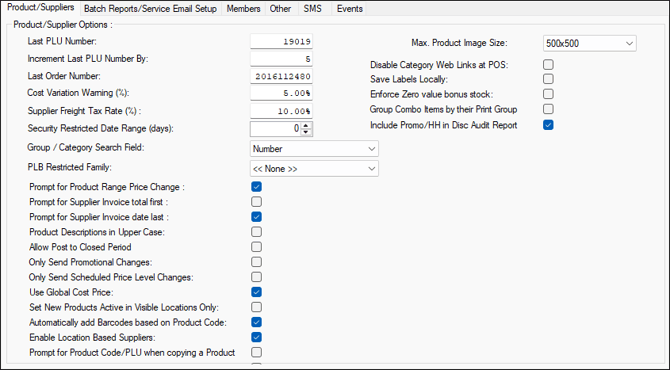Click the Increment Last PLU Number By label
The image size is (670, 370).
pyautogui.click(x=88, y=59)
